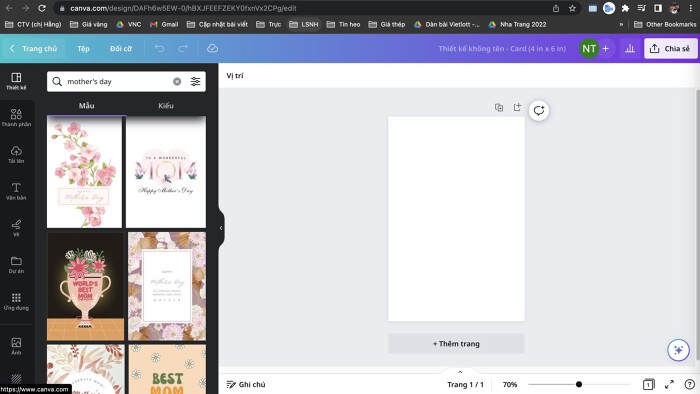Viewport: 700px width, 394px height.
Task: Switch to the Kiểu styles tab
Action: 166,106
